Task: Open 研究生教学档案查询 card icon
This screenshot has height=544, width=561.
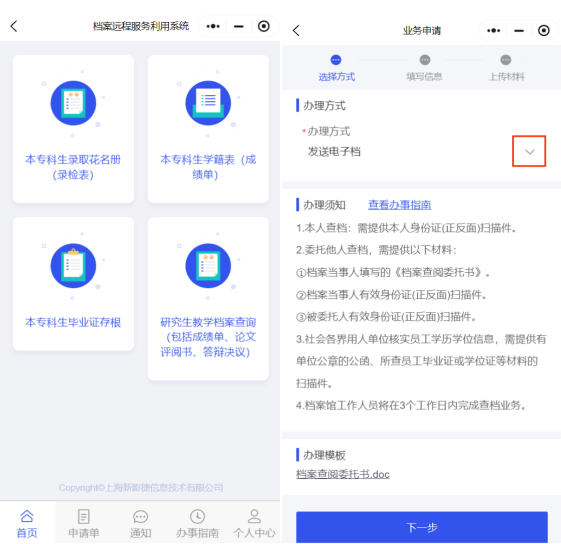Action: (x=208, y=266)
